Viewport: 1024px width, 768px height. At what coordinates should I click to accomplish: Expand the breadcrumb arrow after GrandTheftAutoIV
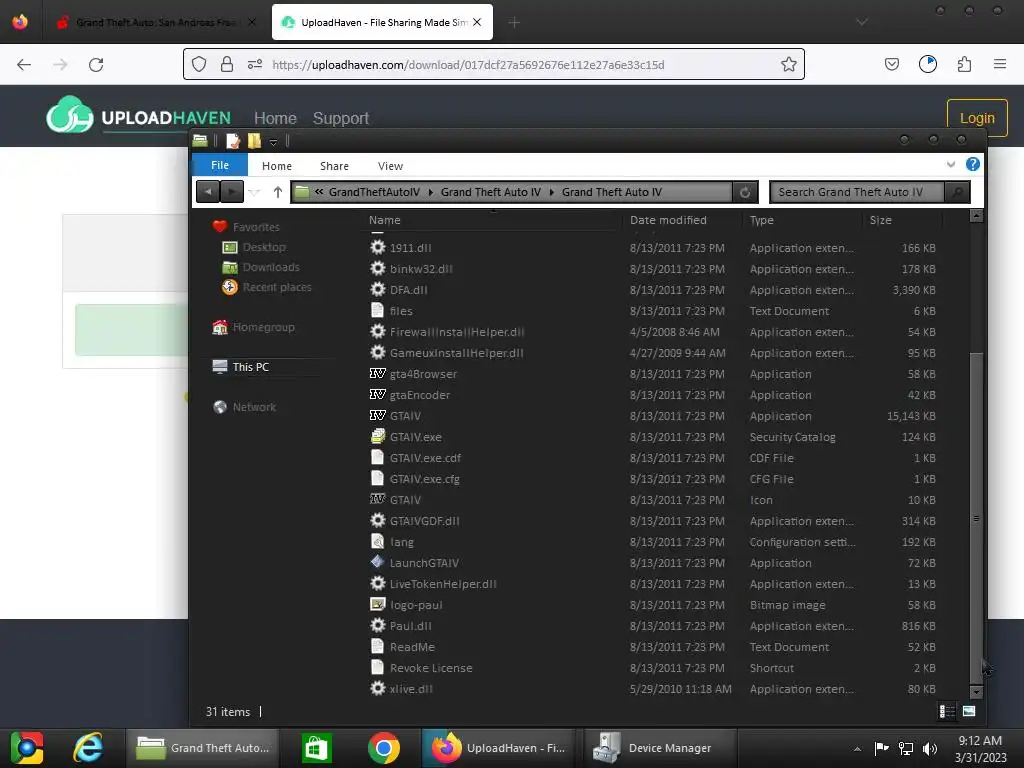430,192
